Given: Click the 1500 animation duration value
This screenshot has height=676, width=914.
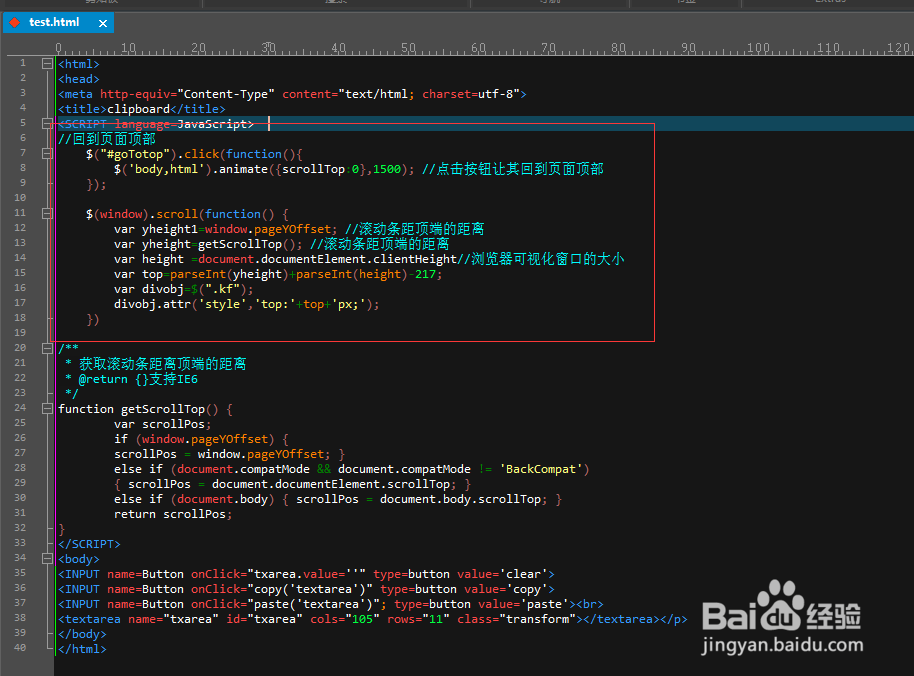Looking at the screenshot, I should [387, 169].
